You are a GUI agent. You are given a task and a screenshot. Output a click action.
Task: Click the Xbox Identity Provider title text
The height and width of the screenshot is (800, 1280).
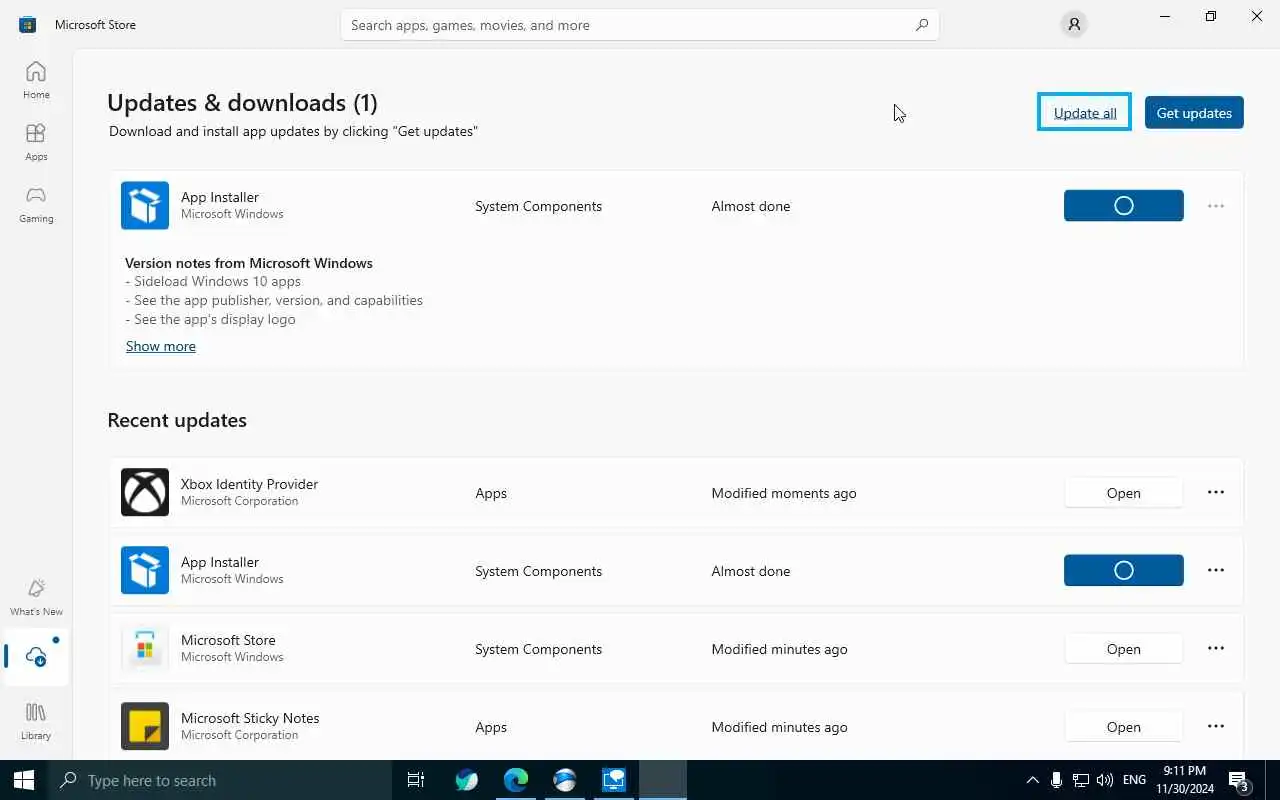[249, 484]
